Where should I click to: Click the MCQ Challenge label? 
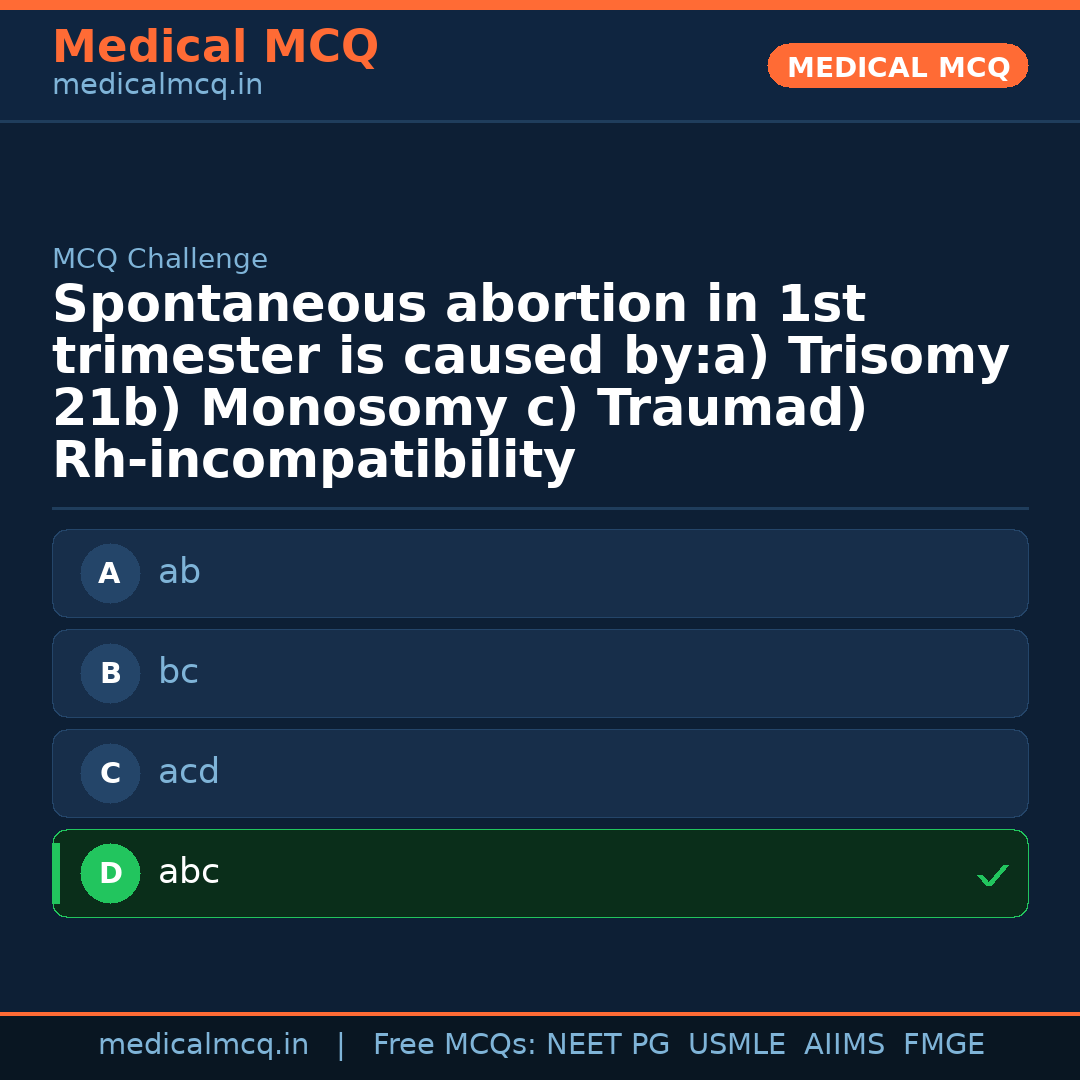tap(160, 260)
